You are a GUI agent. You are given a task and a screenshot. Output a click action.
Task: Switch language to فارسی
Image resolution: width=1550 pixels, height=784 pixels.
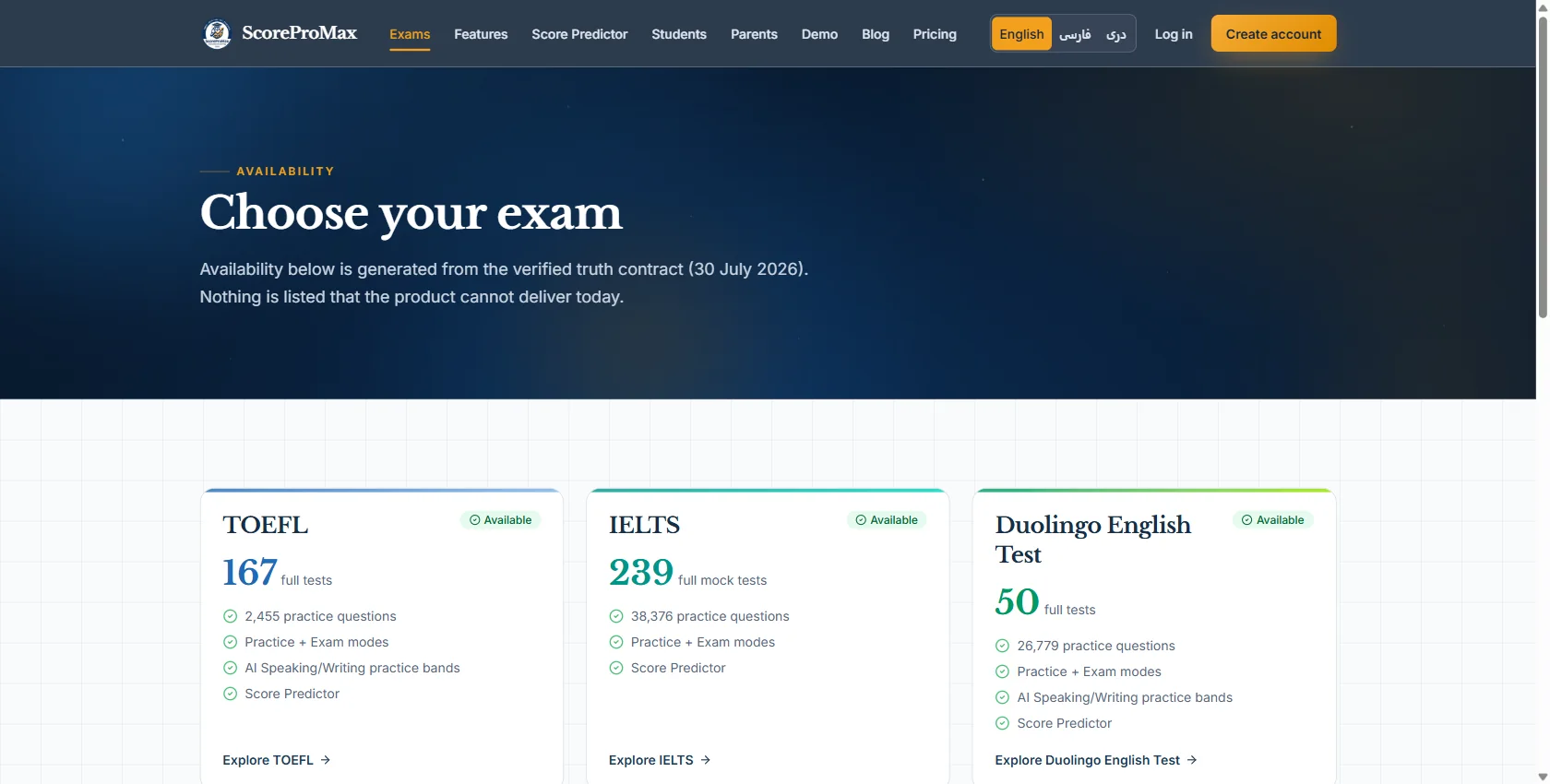(x=1075, y=34)
